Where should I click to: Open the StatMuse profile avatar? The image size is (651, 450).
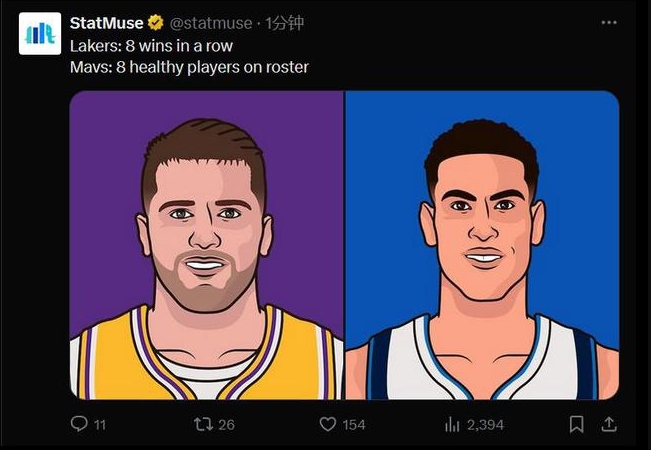[x=40, y=34]
